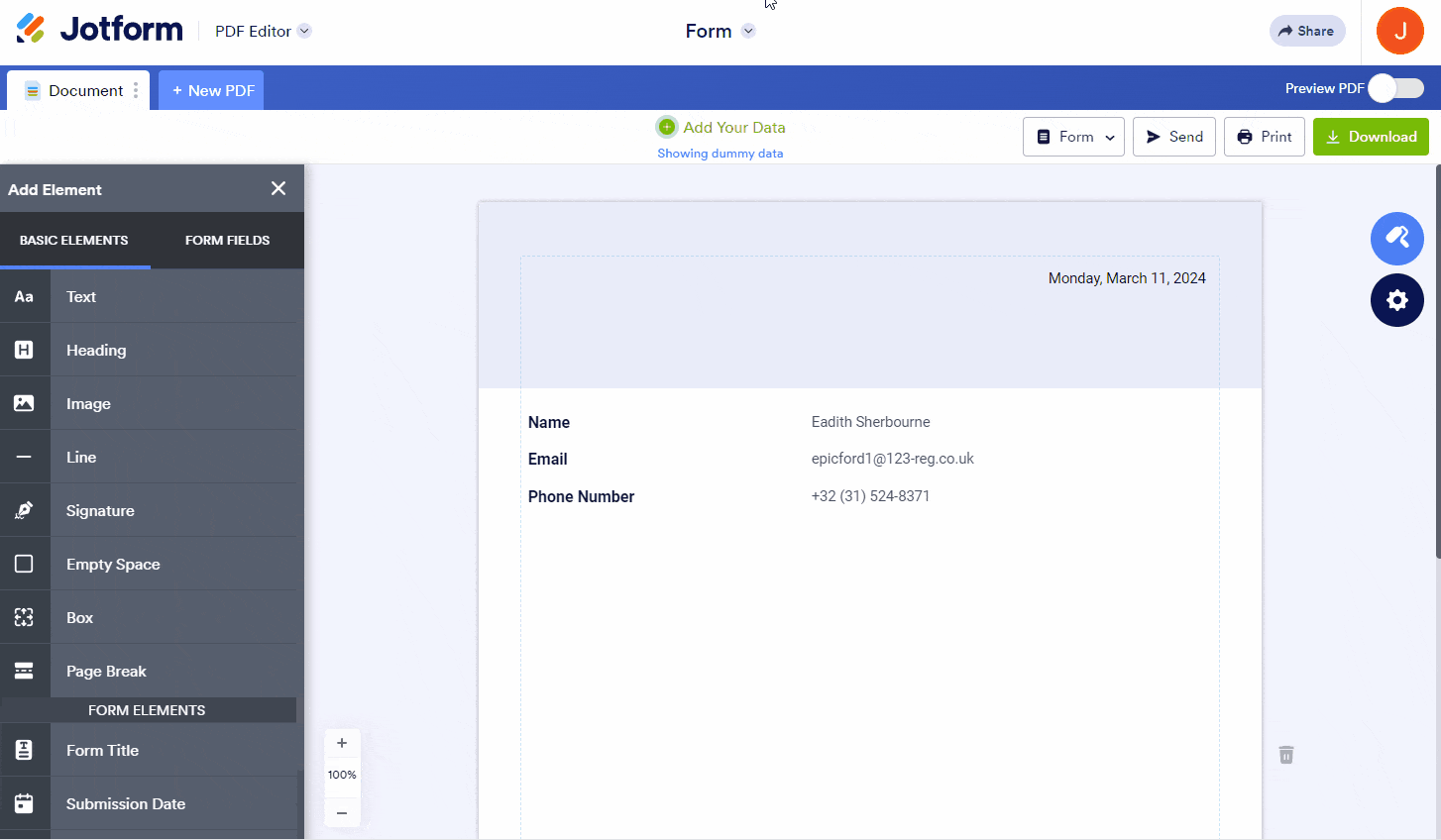
Task: Select the Phone Number field label
Action: click(581, 496)
